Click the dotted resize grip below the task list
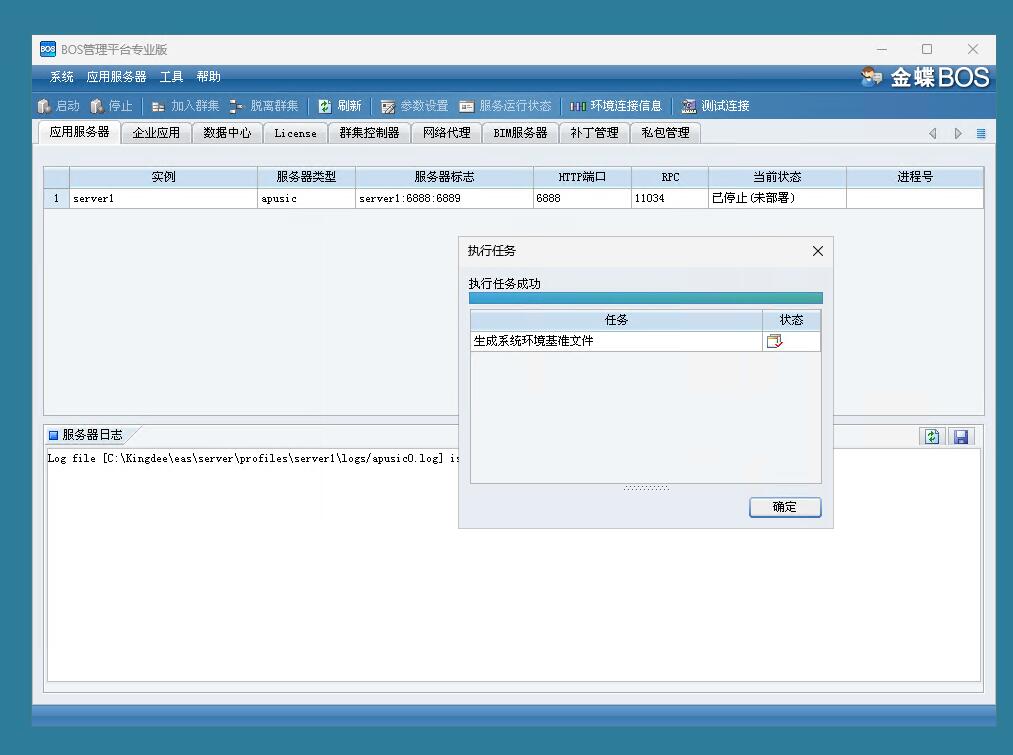 click(x=646, y=488)
